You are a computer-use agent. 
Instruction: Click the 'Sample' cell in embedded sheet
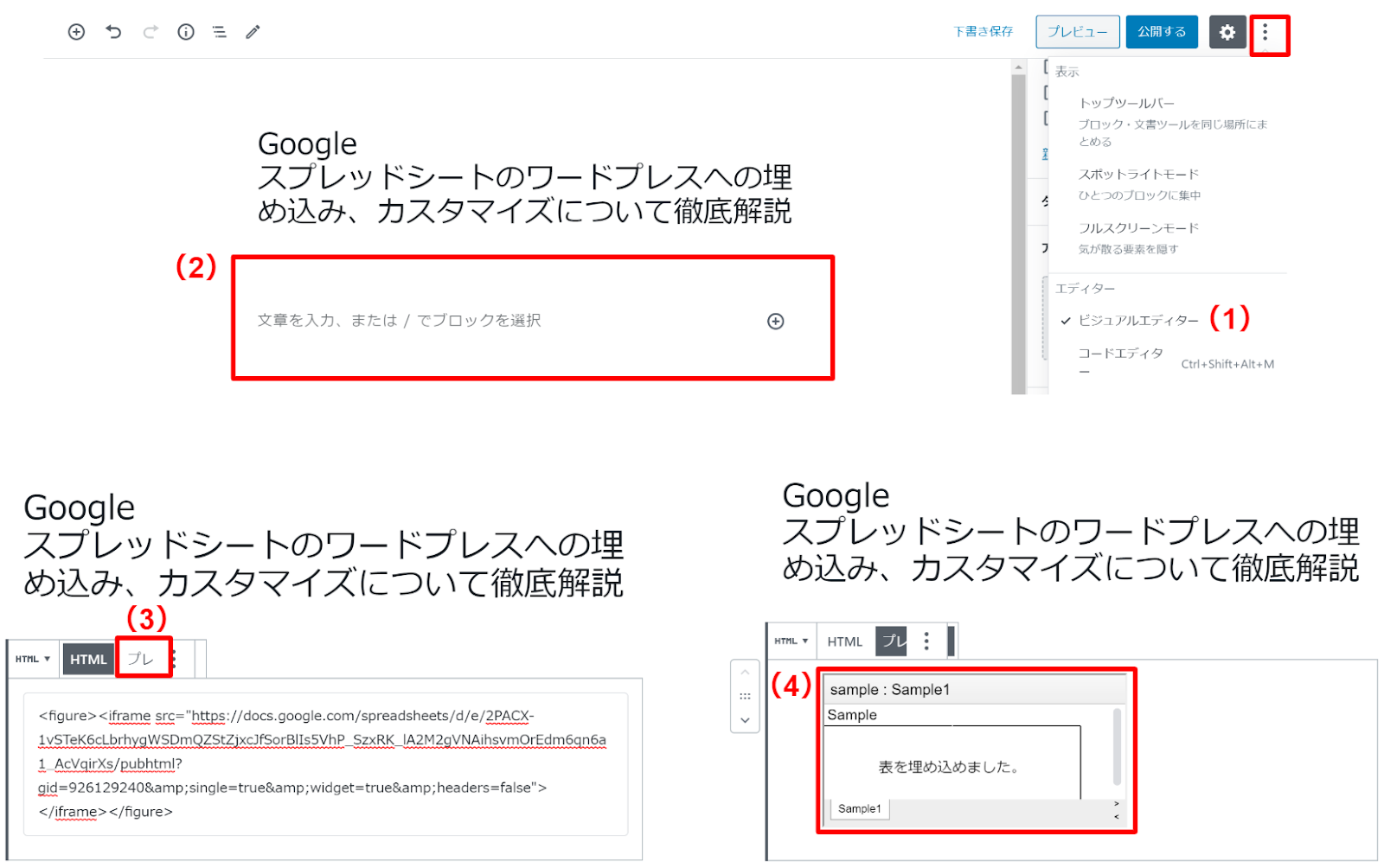click(x=852, y=715)
